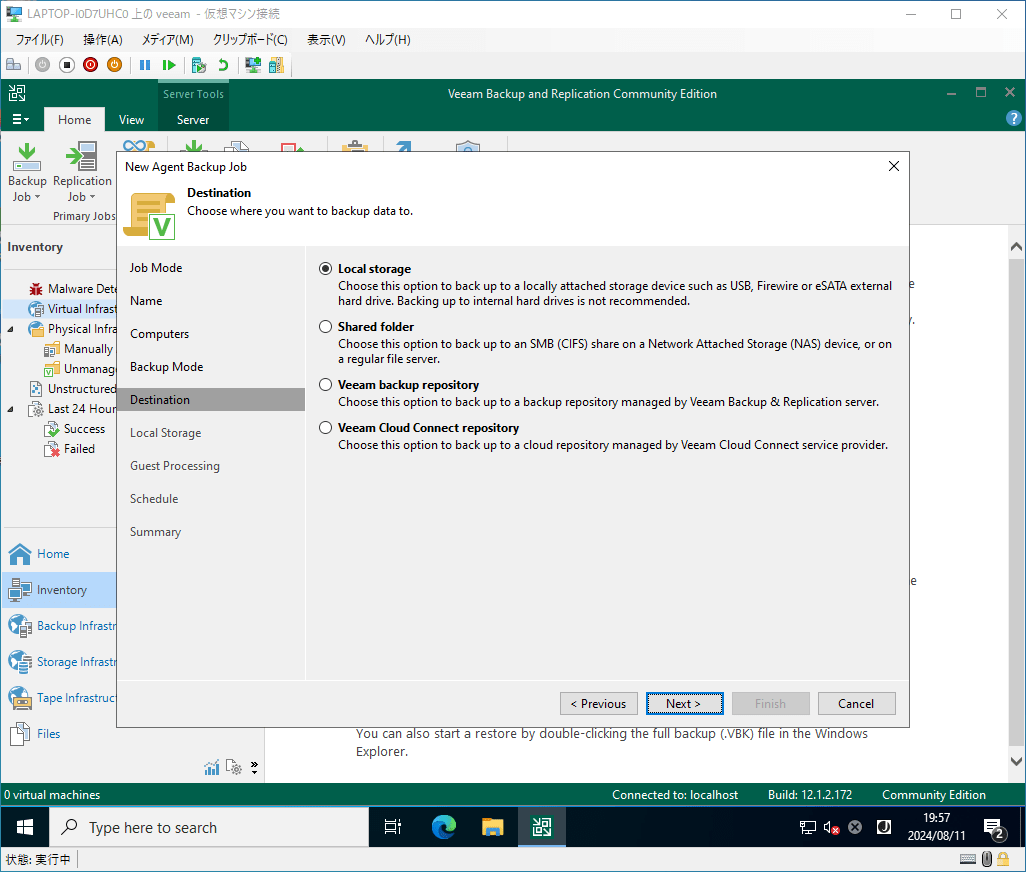This screenshot has height=872, width=1026.
Task: Select the Unmanaged tree item
Action: 80,369
